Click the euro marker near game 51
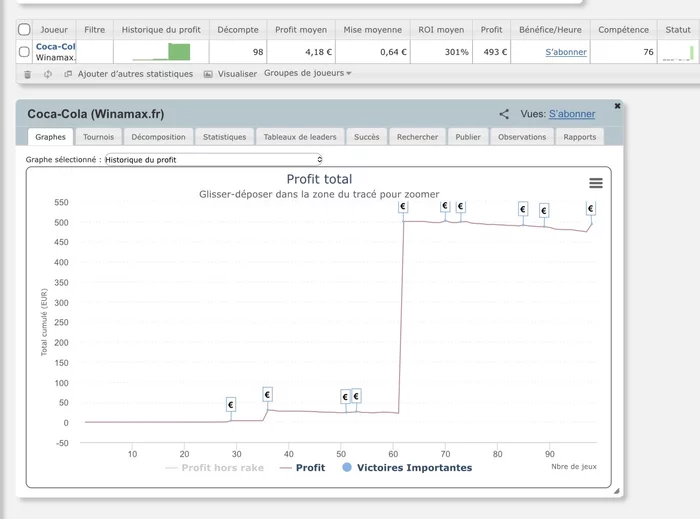This screenshot has width=700, height=519. coord(345,397)
